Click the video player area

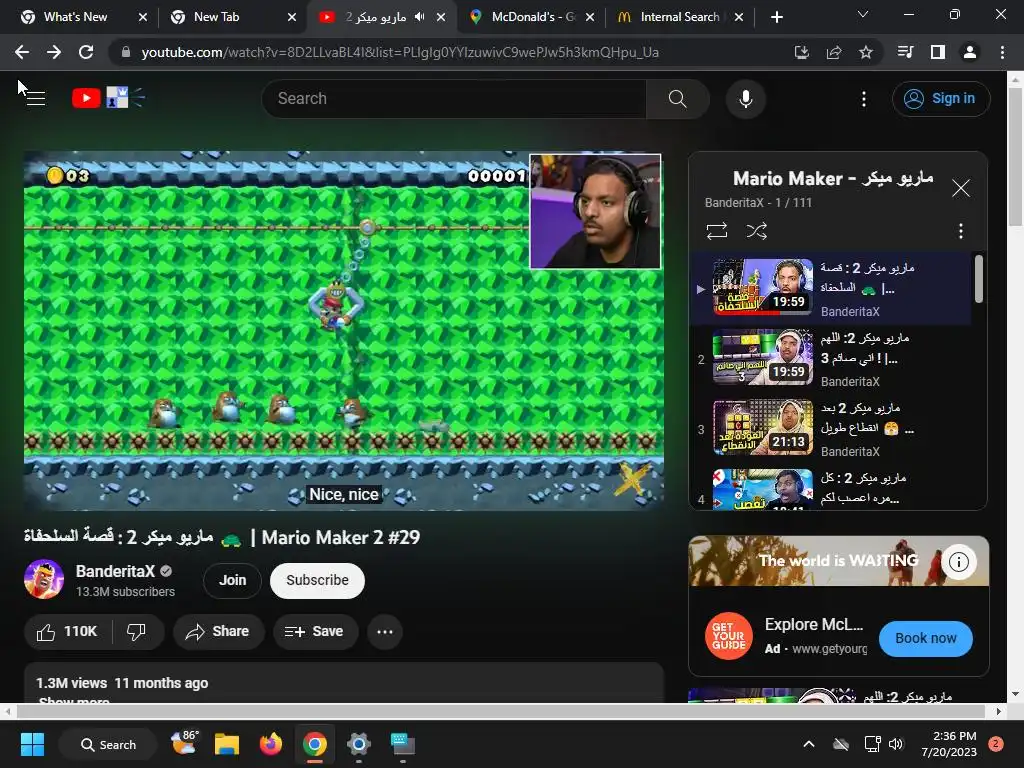coord(344,330)
